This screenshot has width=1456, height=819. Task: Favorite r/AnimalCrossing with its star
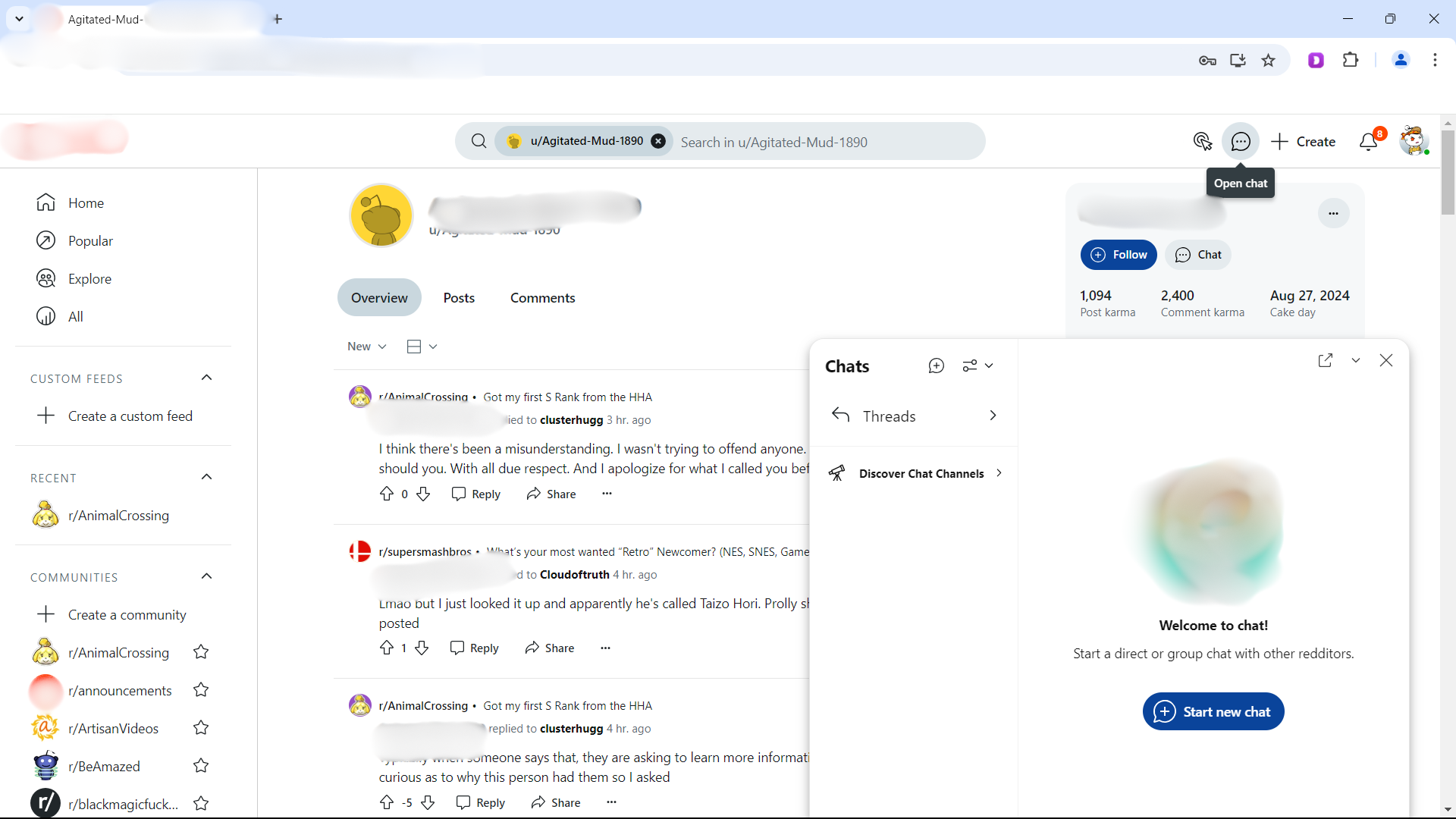point(201,652)
